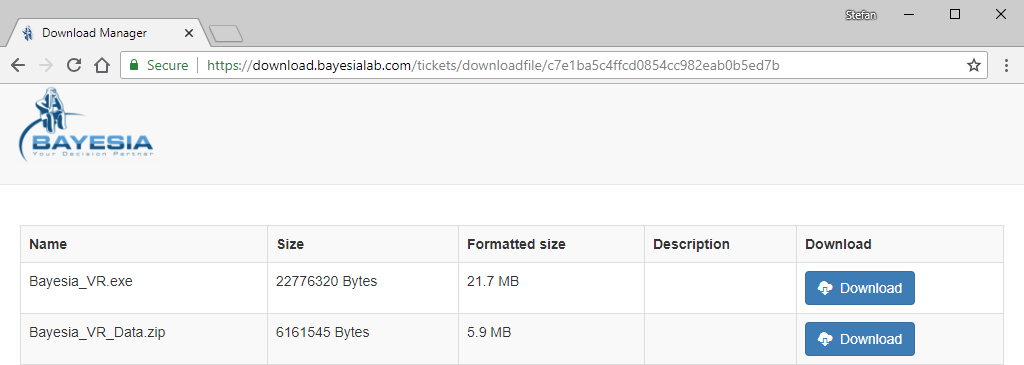Download Bayesia_VR.exe file
This screenshot has height=365, width=1024.
tap(859, 288)
